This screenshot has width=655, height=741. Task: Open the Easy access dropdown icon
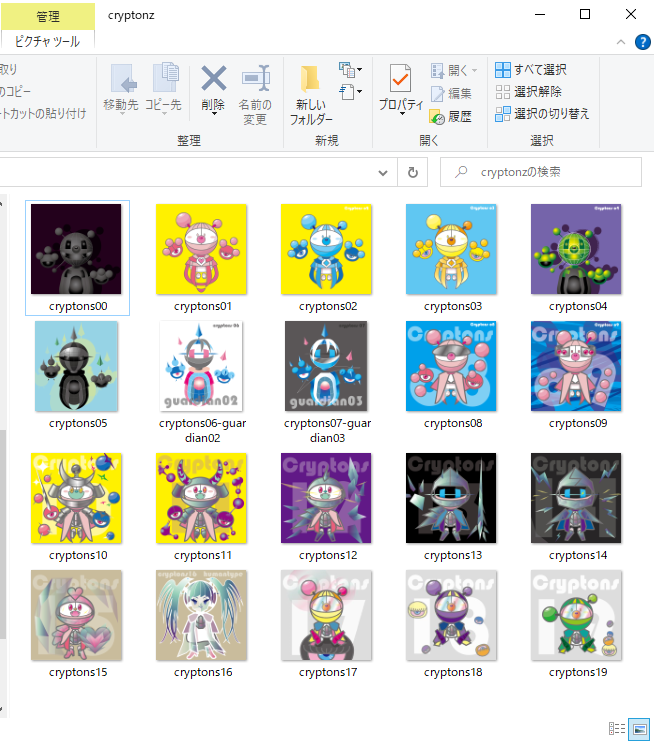[x=350, y=92]
